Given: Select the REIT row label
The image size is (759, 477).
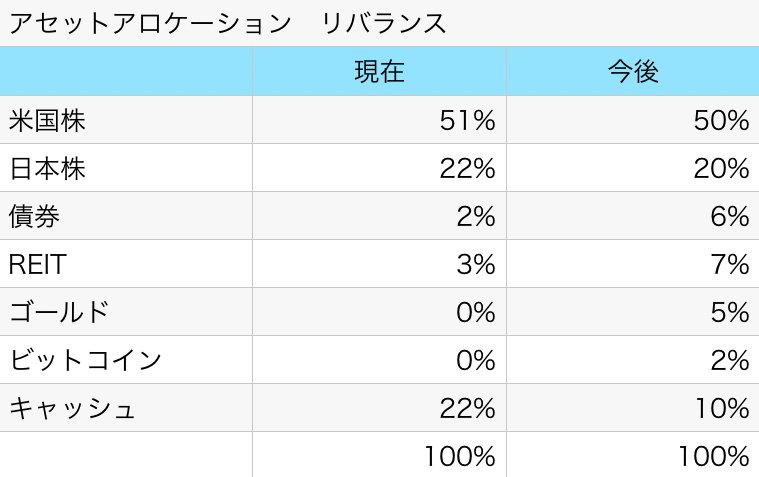Looking at the screenshot, I should [x=37, y=264].
